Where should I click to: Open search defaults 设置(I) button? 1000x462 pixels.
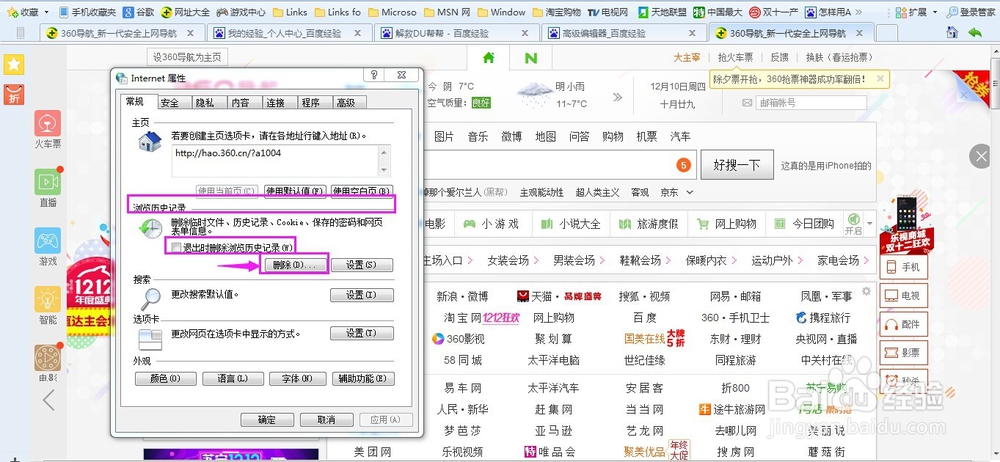(x=362, y=295)
